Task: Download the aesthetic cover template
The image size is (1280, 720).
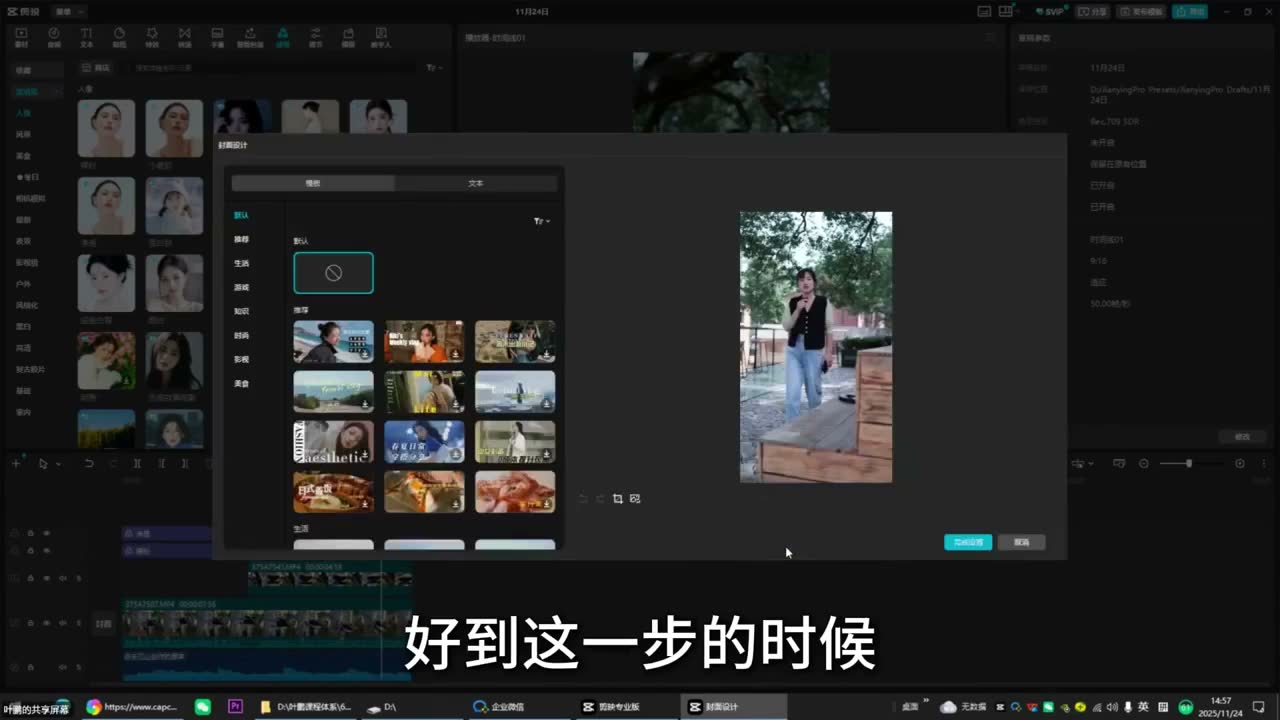Action: pyautogui.click(x=365, y=455)
